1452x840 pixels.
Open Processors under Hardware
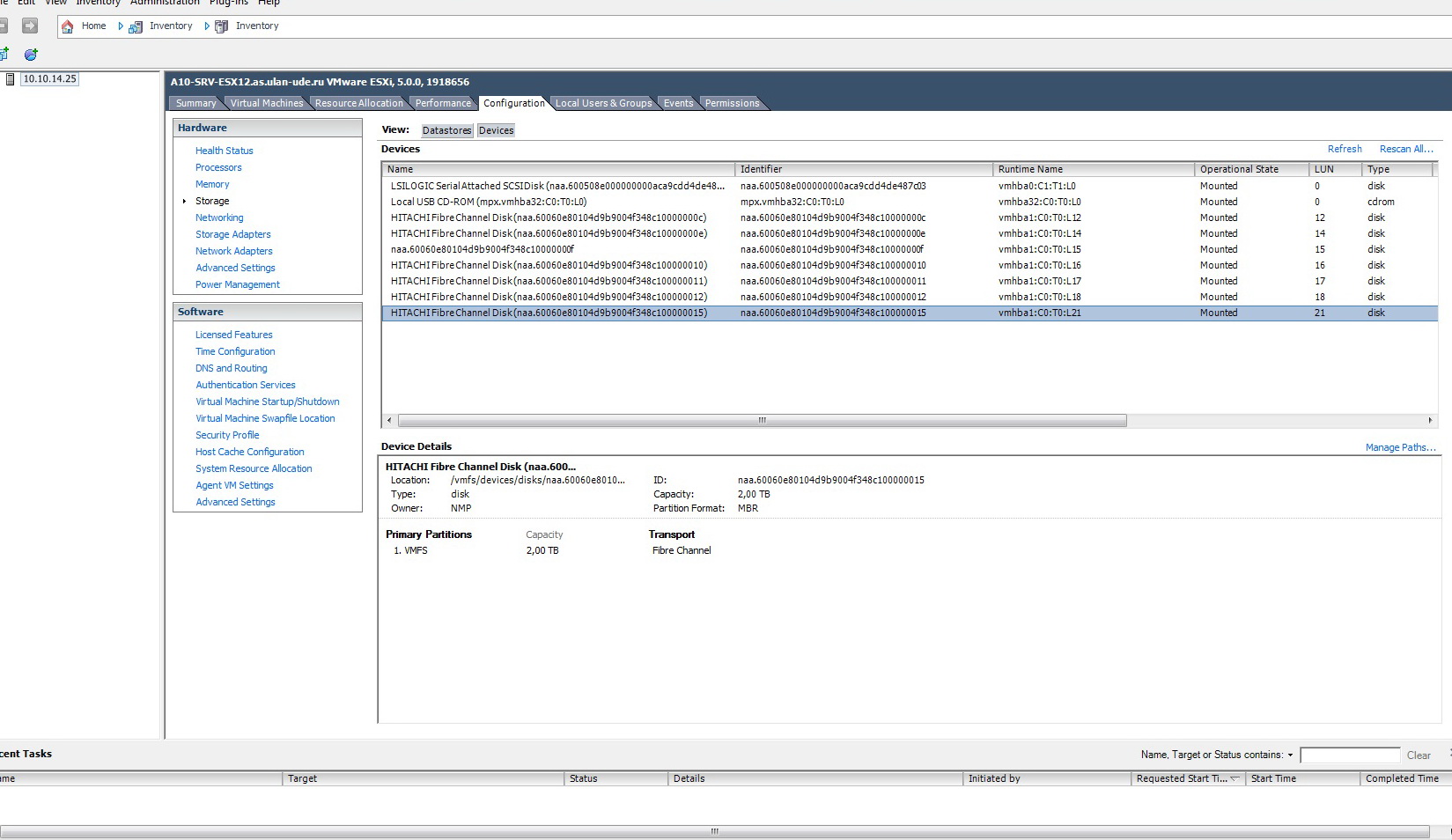coord(218,167)
